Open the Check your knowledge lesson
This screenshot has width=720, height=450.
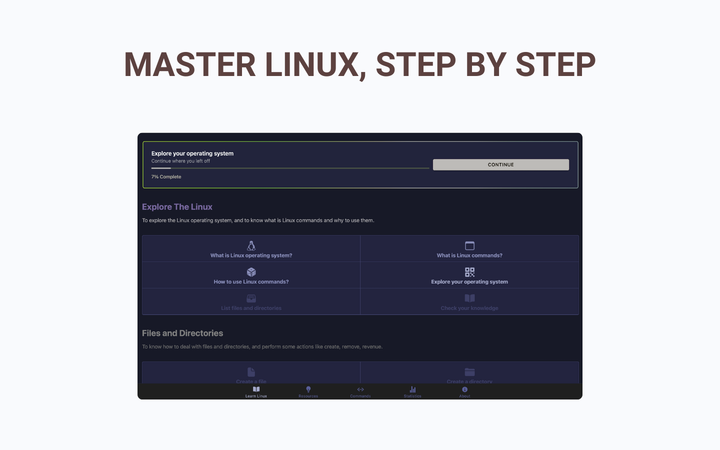tap(469, 303)
